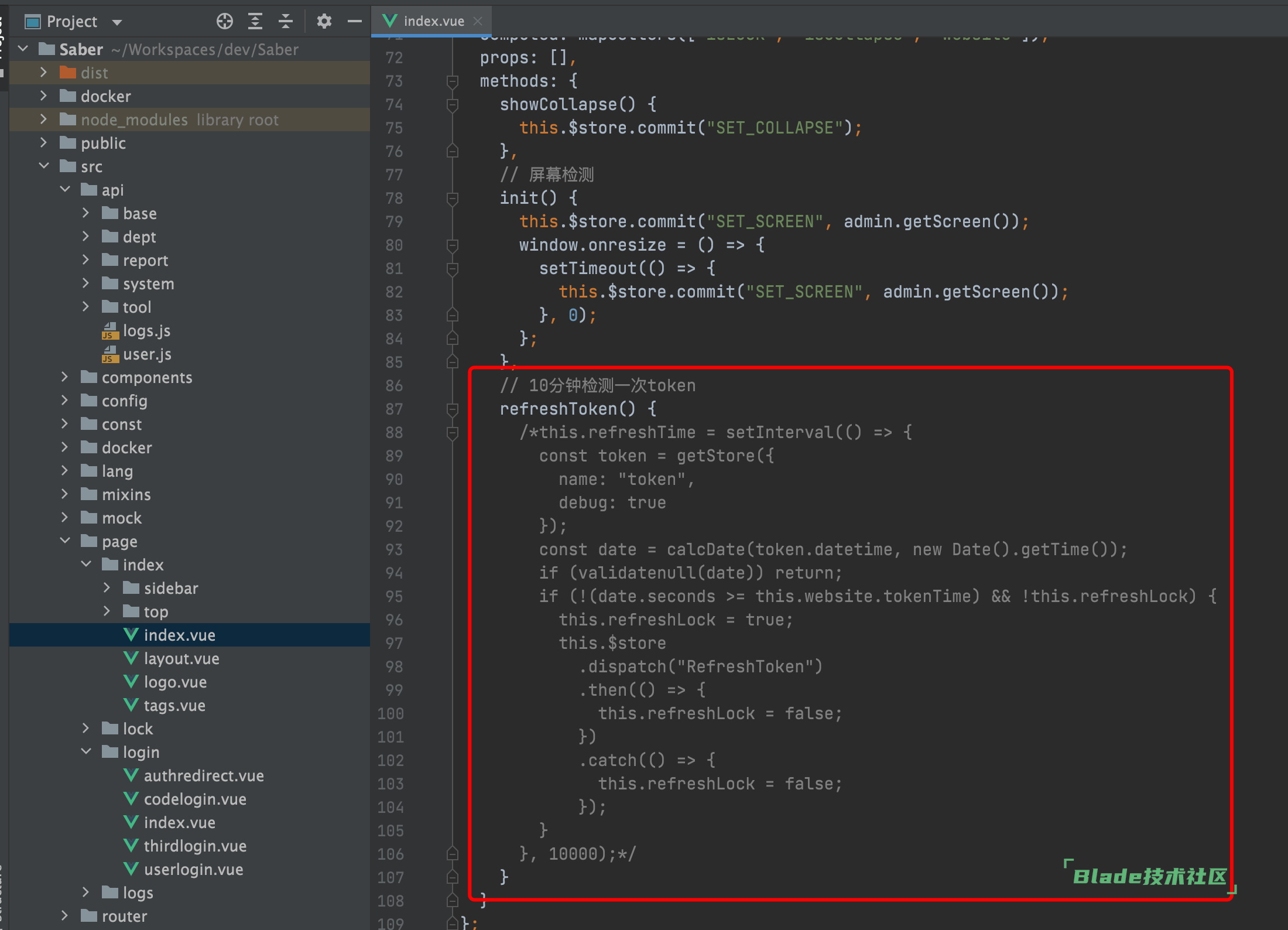This screenshot has width=1288, height=930.
Task: Fold the setTimeout callback at line 81
Action: [453, 269]
